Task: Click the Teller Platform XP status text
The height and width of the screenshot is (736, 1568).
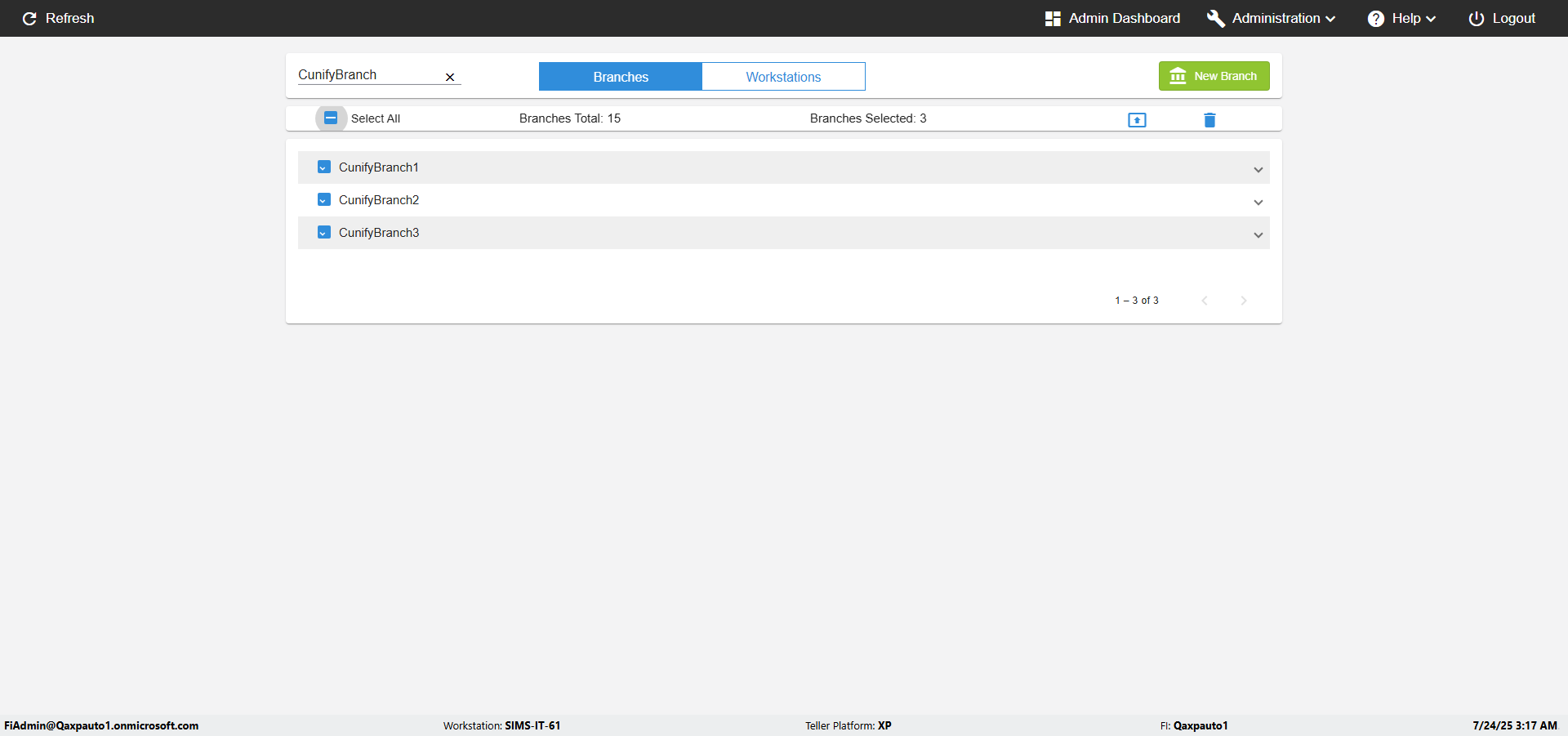Action: click(848, 725)
